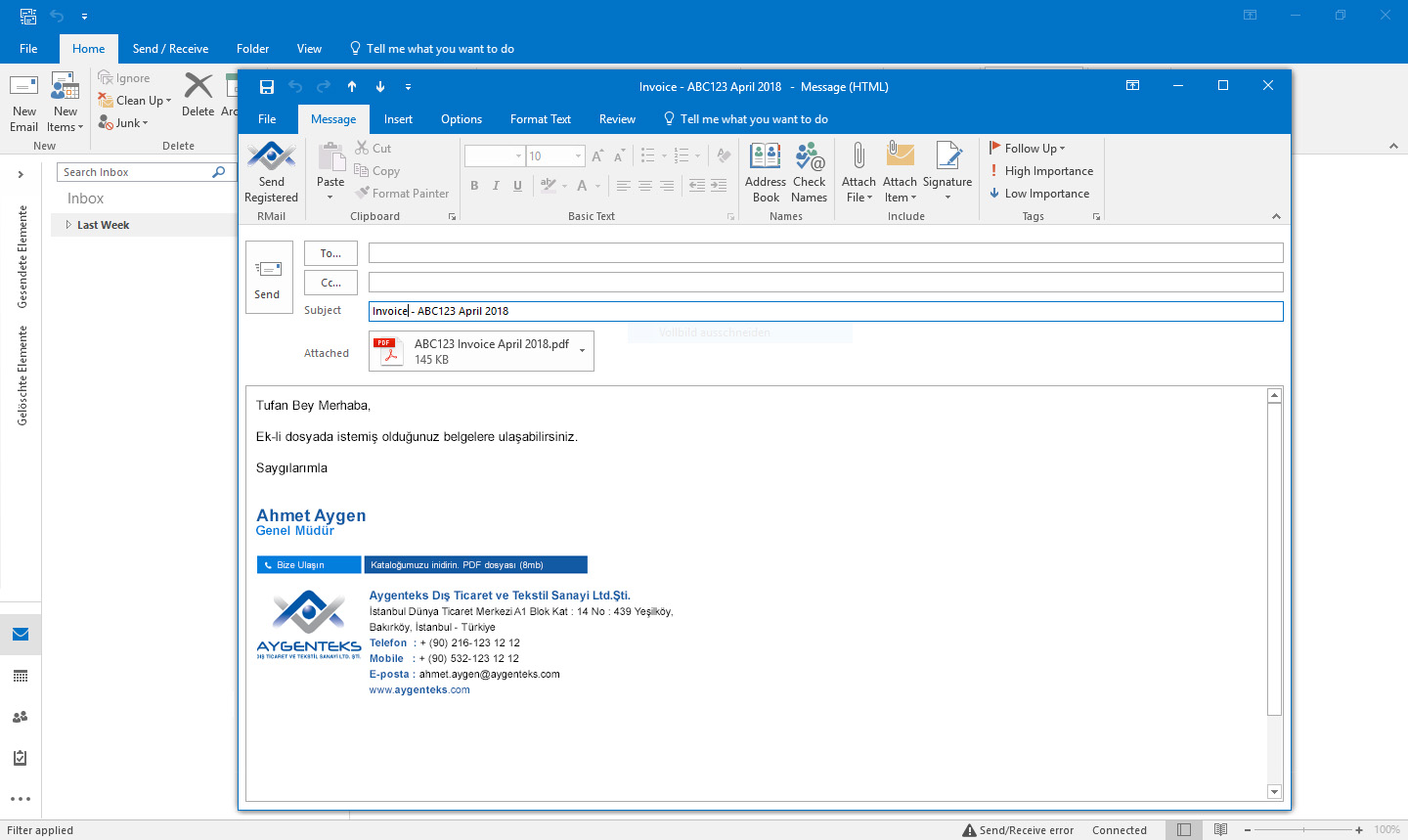1408x840 pixels.
Task: Switch to the Format Text tab
Action: click(541, 119)
